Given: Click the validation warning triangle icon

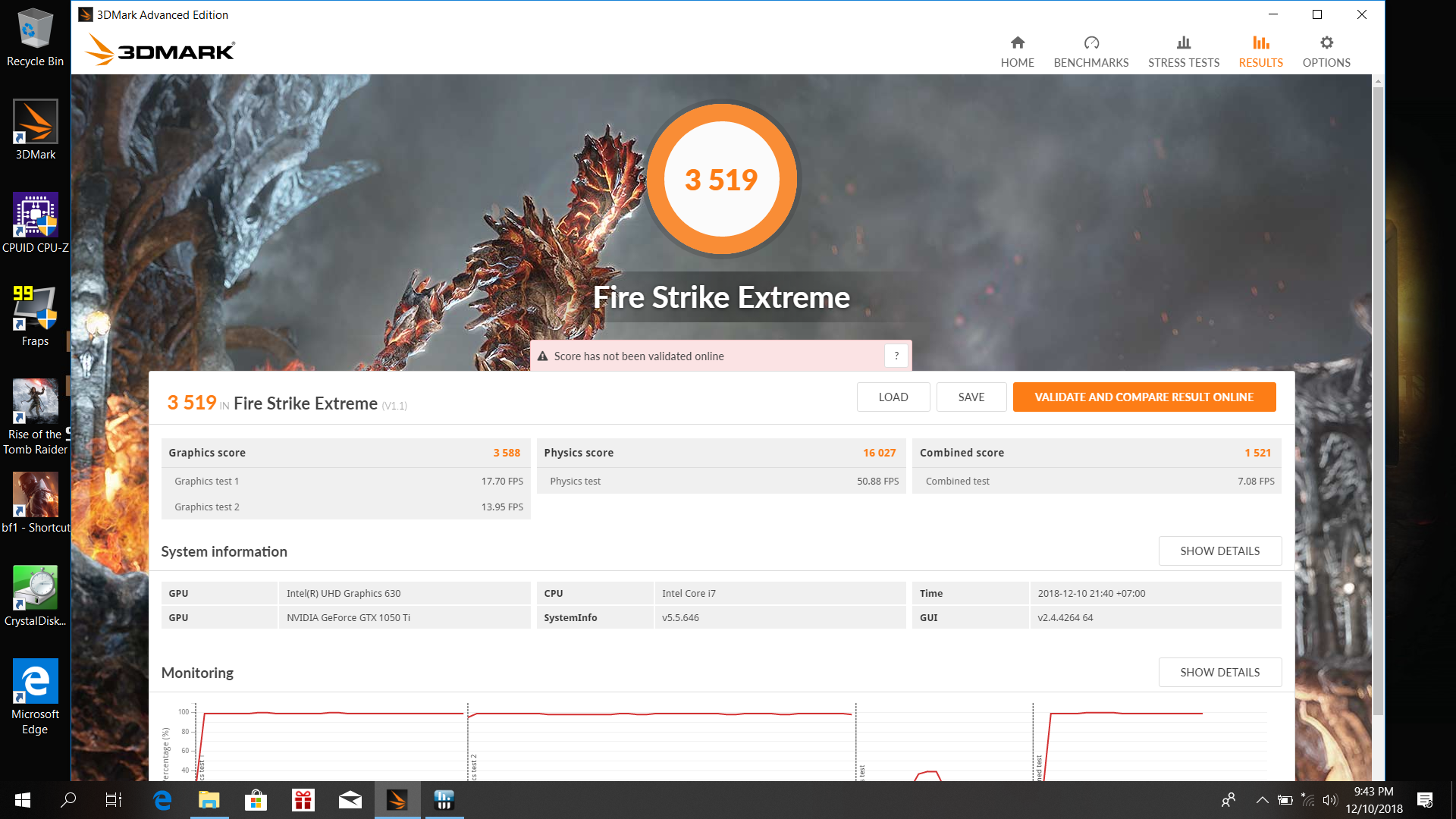Looking at the screenshot, I should pos(543,356).
